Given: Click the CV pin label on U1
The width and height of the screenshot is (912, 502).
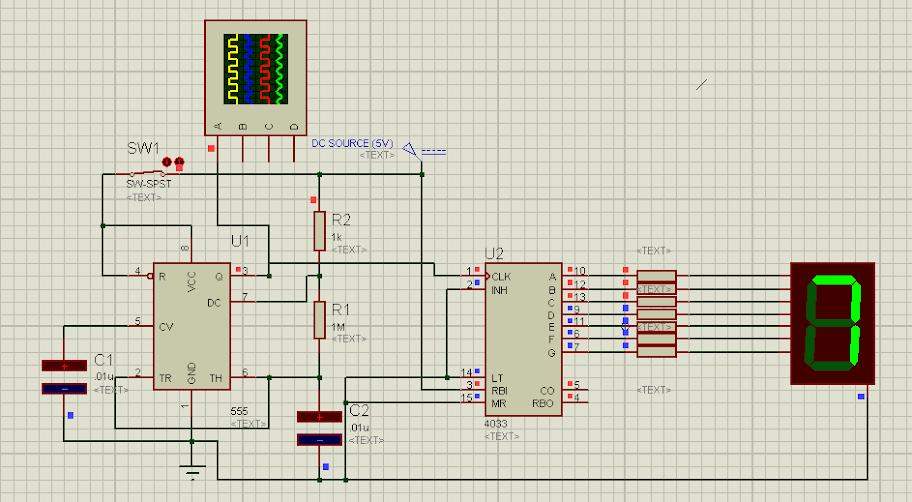Looking at the screenshot, I should (x=166, y=327).
